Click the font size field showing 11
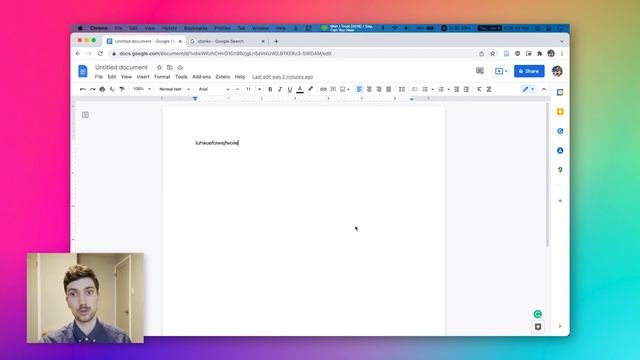 click(x=248, y=89)
